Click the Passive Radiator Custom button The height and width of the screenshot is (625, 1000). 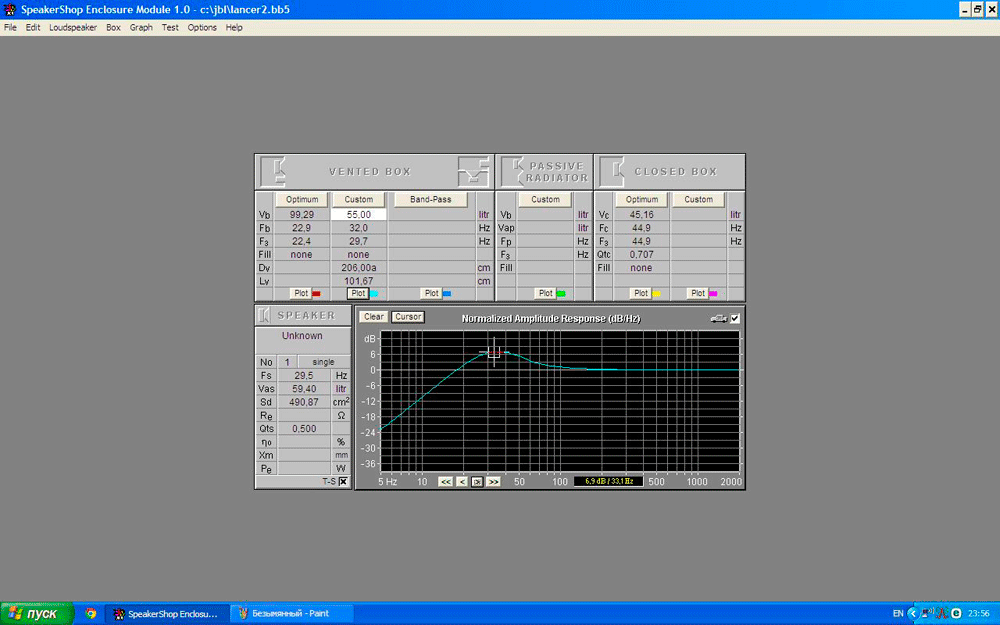coord(545,200)
